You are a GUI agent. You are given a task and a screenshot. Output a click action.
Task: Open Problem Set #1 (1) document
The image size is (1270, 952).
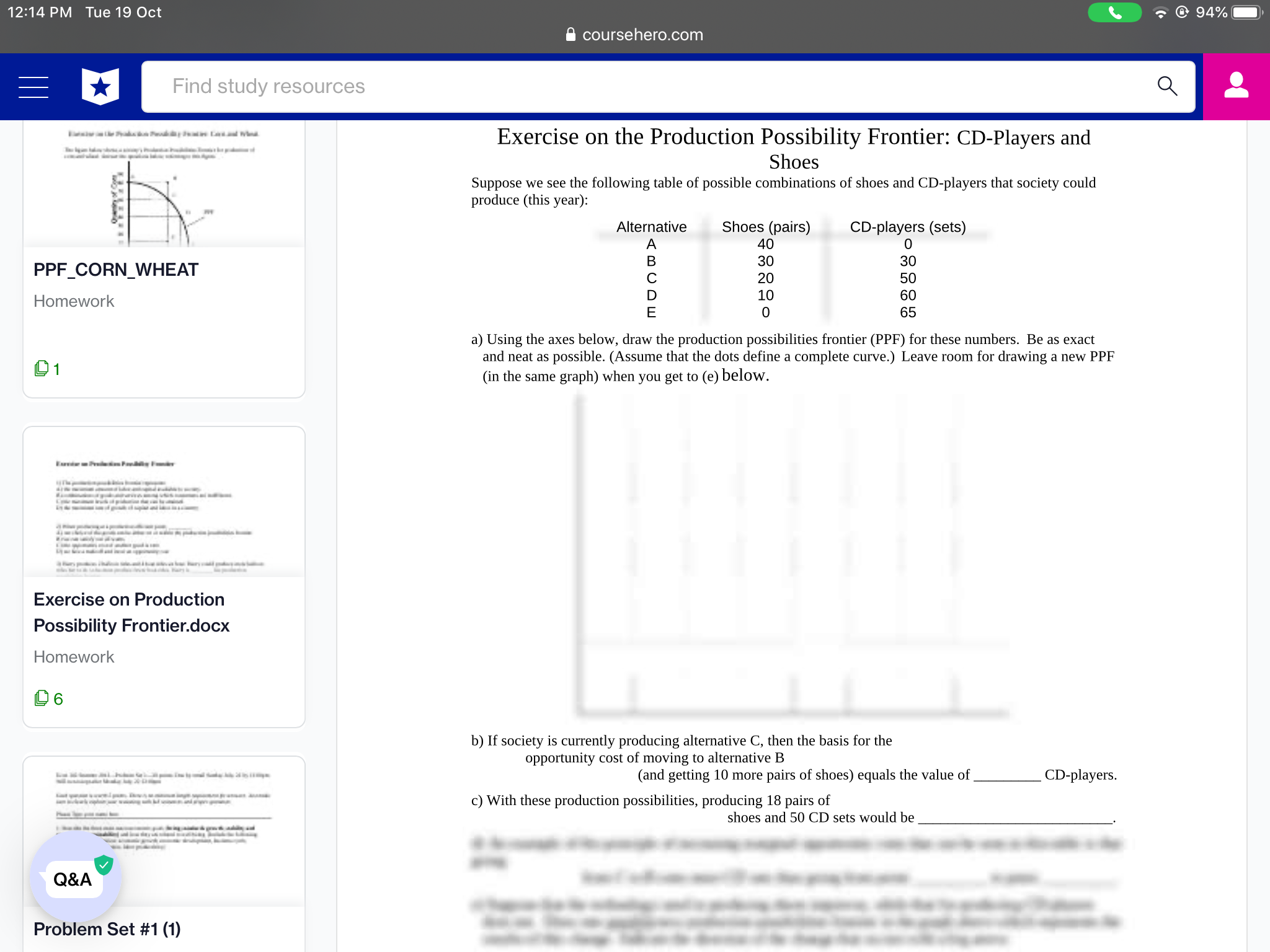click(107, 929)
